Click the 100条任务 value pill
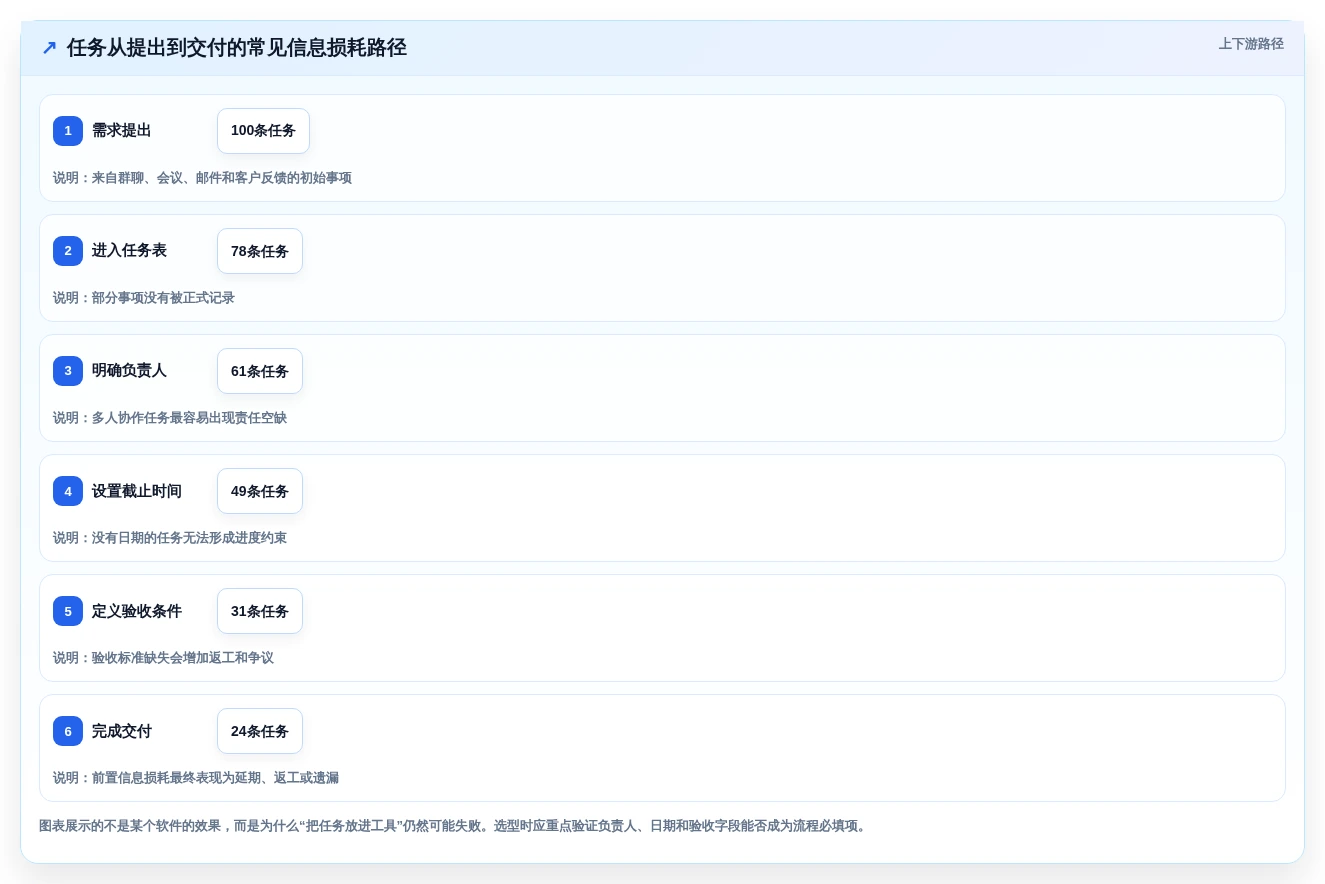The image size is (1325, 884). click(263, 131)
